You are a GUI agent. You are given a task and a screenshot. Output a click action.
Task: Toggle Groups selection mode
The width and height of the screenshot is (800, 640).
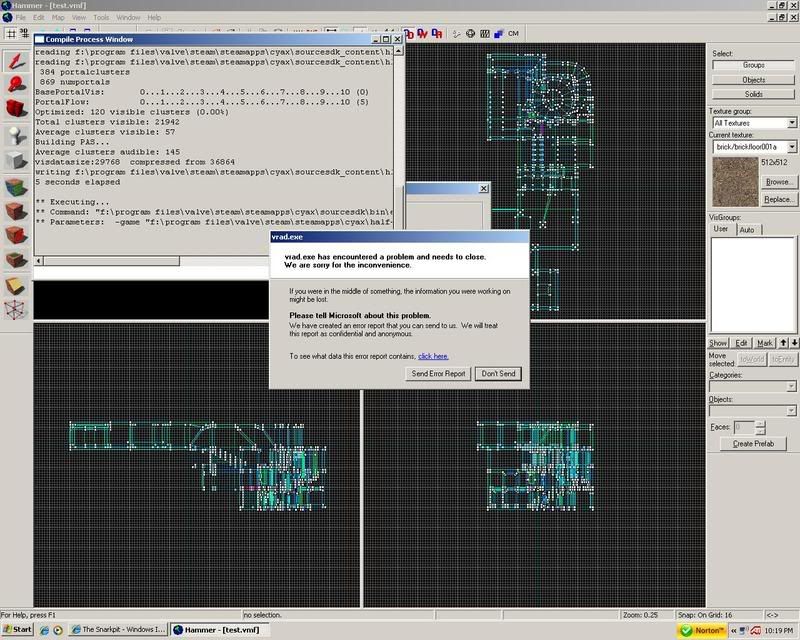[x=753, y=65]
